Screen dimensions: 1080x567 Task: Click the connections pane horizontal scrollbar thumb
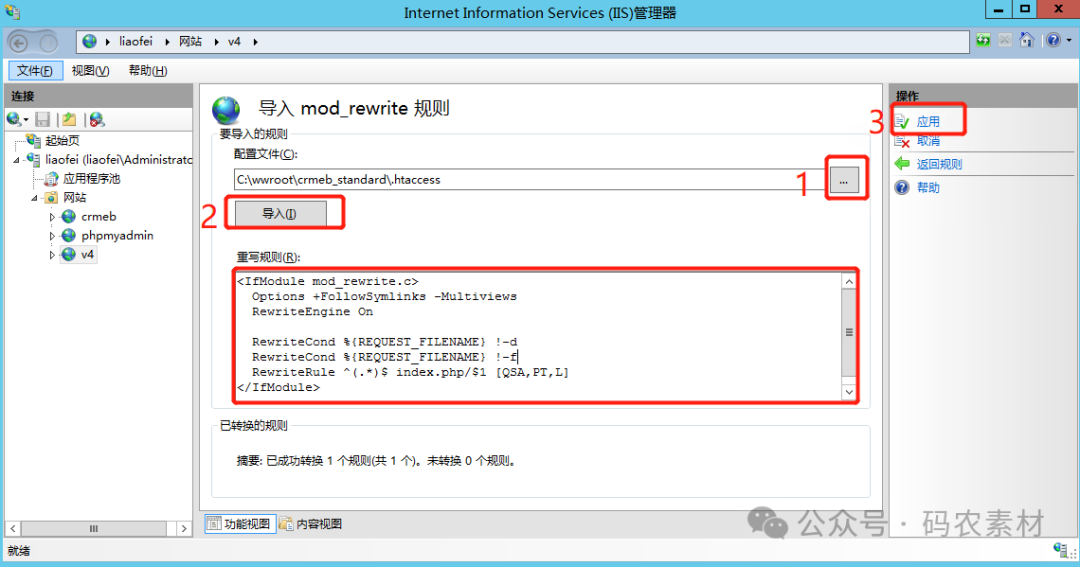click(x=94, y=528)
